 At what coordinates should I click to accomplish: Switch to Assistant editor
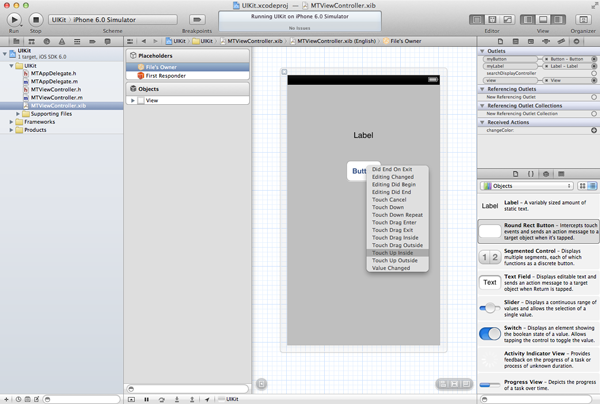point(492,20)
